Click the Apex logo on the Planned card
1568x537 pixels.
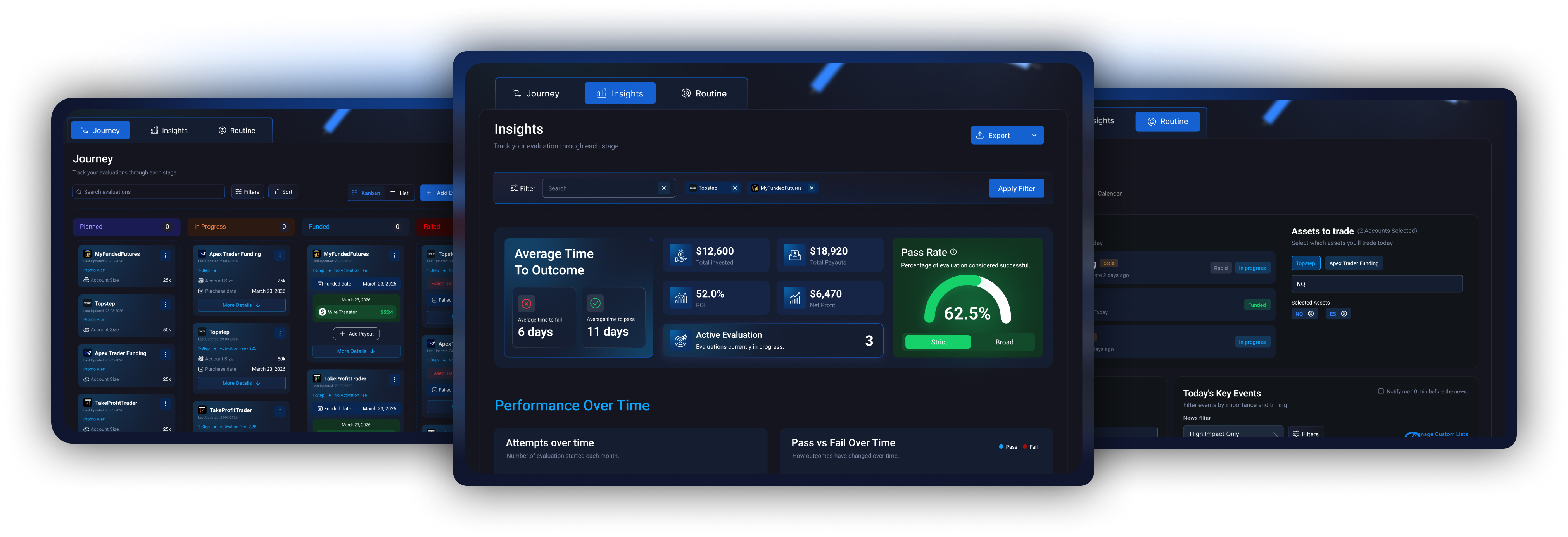[88, 353]
